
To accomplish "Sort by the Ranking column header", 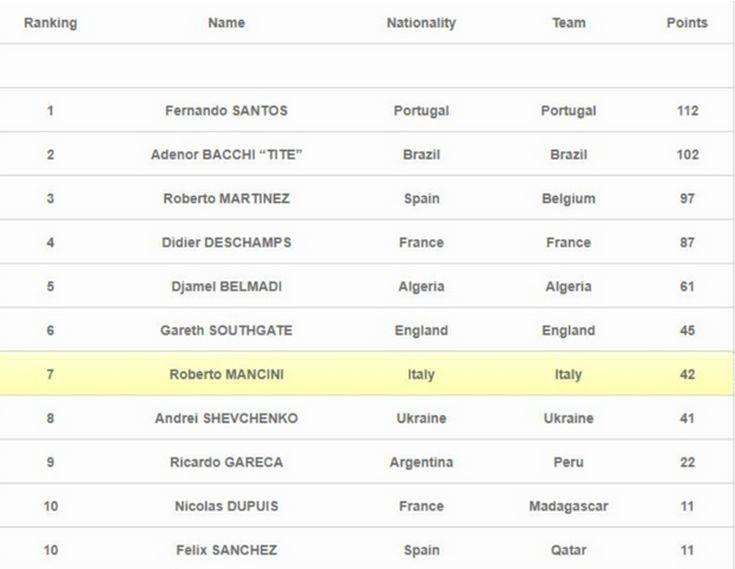I will click(50, 22).
